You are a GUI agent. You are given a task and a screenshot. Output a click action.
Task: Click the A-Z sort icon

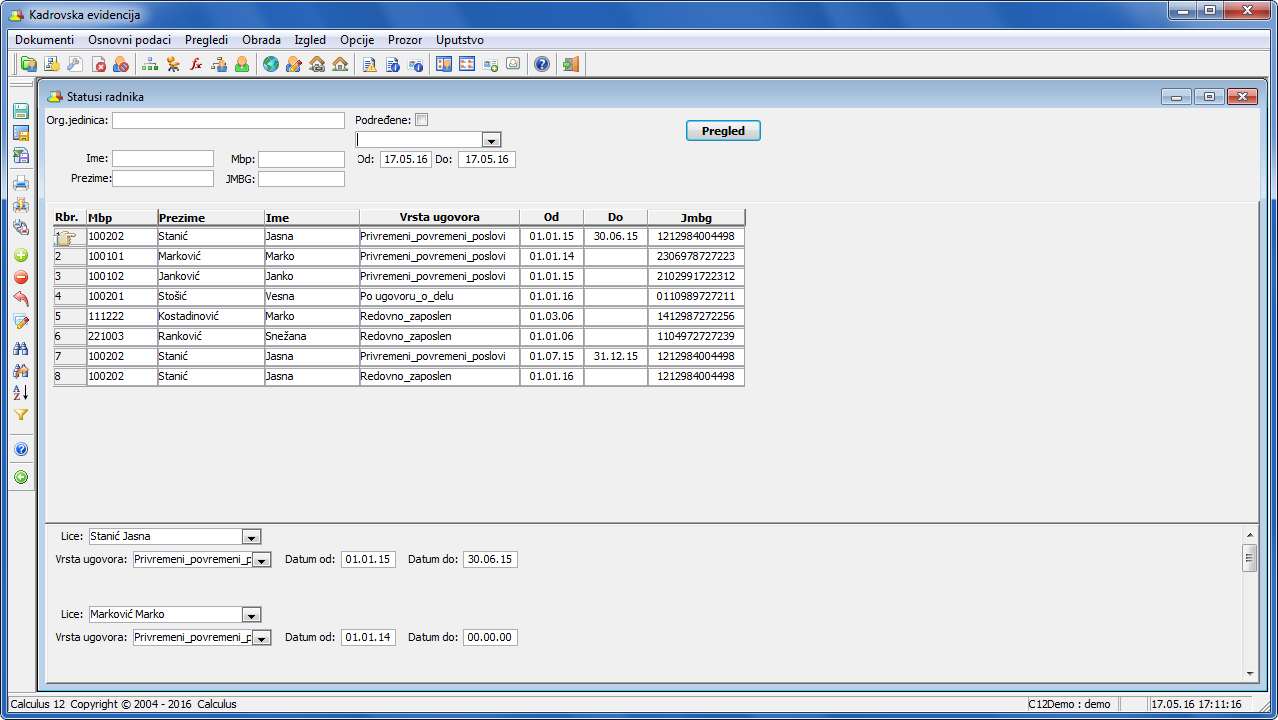pos(21,392)
